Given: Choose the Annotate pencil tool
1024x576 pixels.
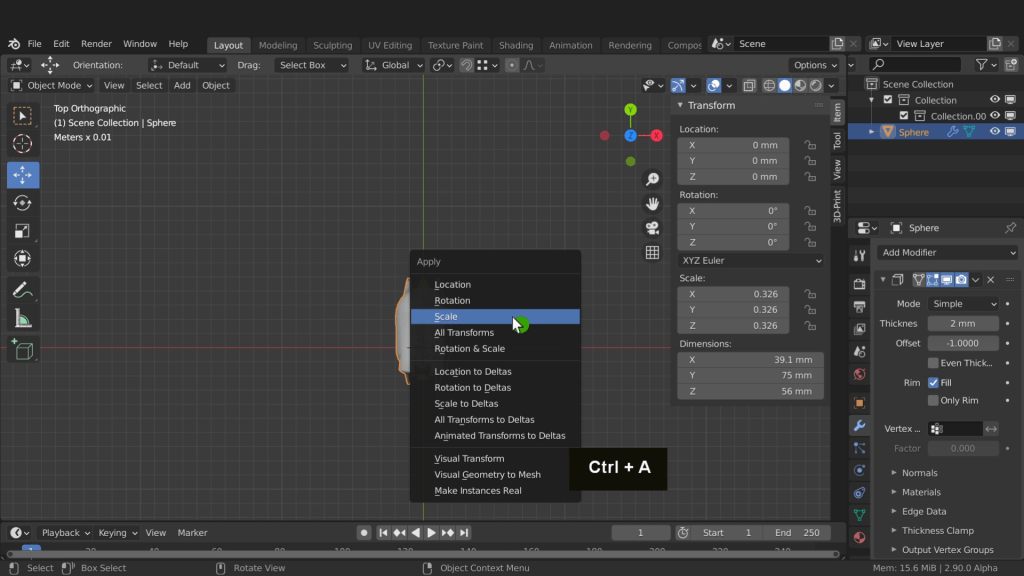Looking at the screenshot, I should pyautogui.click(x=23, y=290).
